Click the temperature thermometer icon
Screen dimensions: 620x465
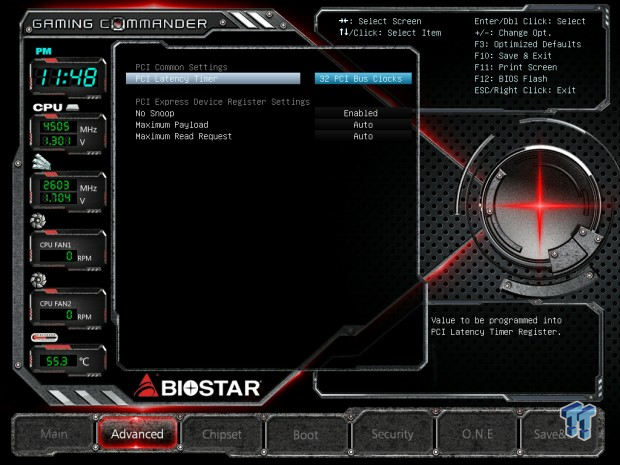click(44, 337)
